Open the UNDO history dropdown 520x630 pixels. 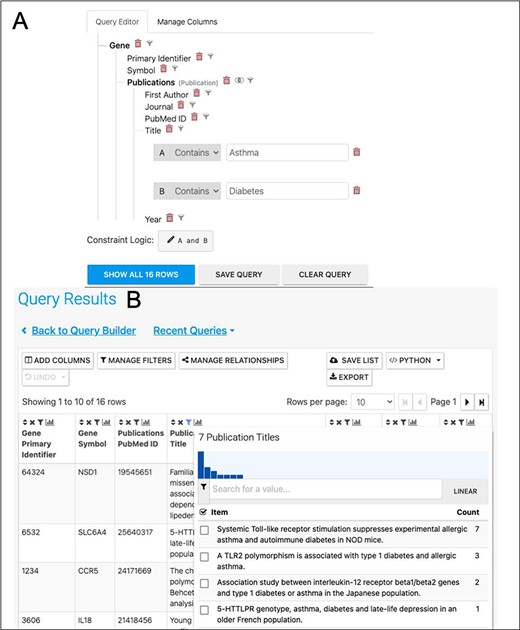(45, 377)
